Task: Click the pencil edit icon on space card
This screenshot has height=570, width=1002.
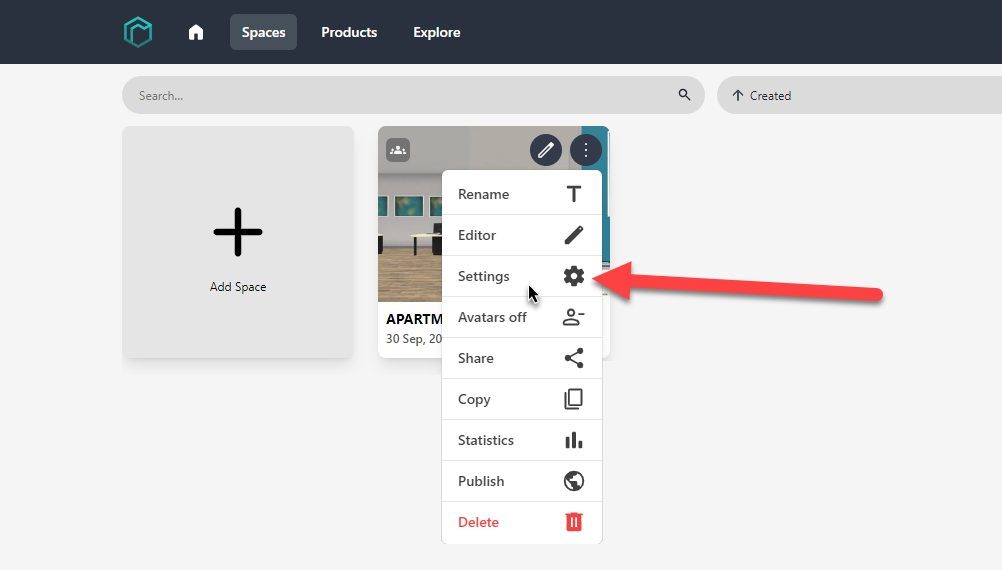Action: click(545, 150)
